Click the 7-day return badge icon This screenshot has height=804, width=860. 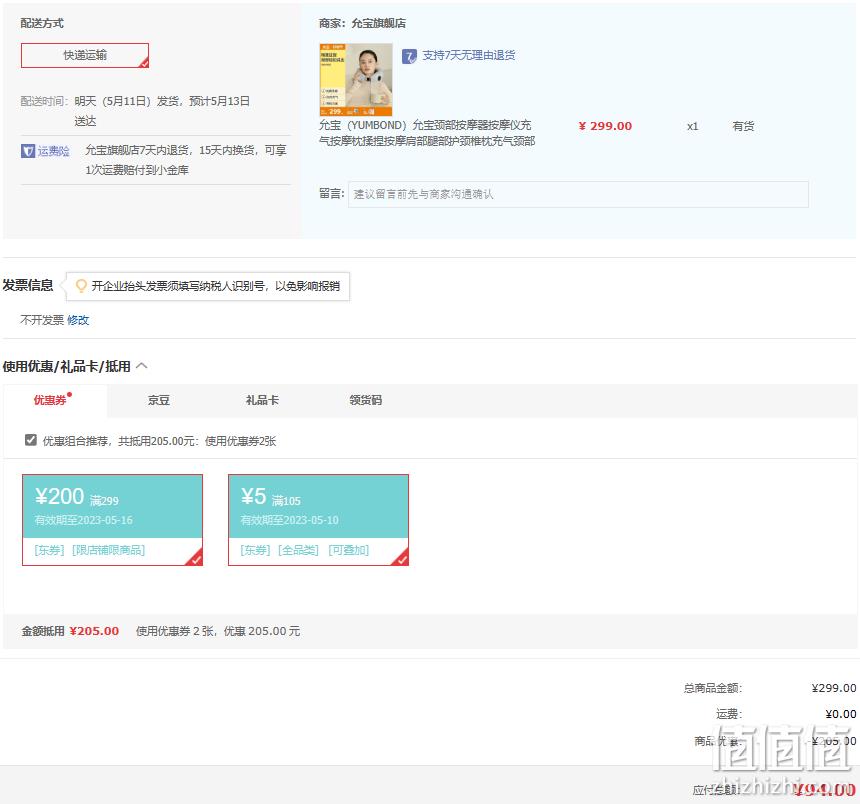pyautogui.click(x=409, y=56)
